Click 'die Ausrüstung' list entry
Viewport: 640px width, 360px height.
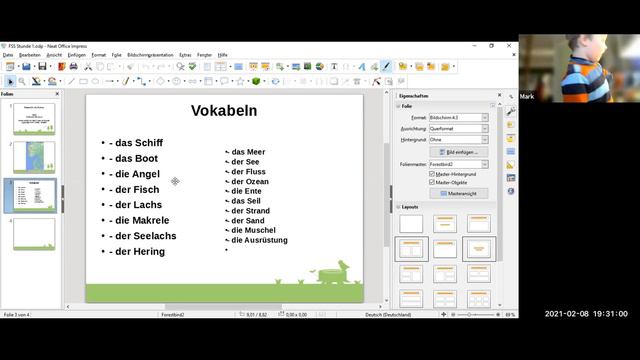coord(259,240)
